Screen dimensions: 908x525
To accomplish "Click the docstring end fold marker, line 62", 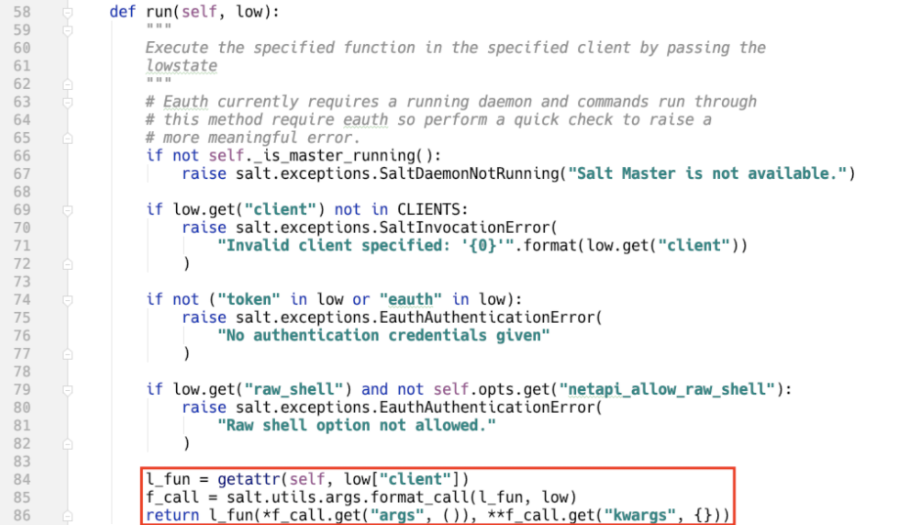I will tap(67, 83).
